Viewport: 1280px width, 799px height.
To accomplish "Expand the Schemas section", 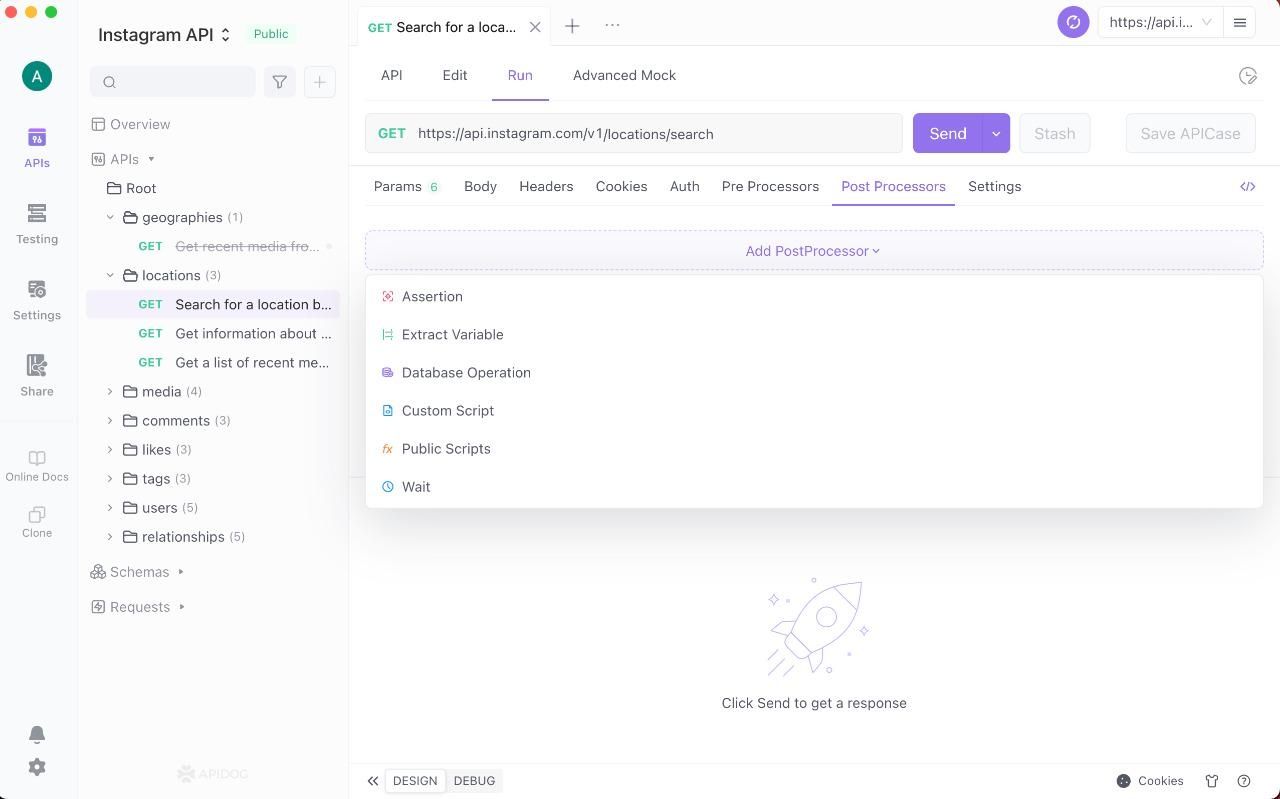I will (181, 572).
